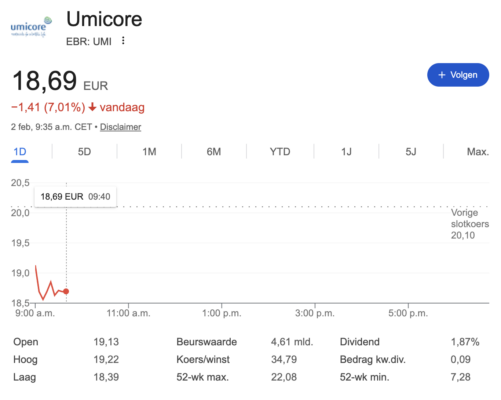
Task: Click the Umicore title heading
Action: pyautogui.click(x=104, y=19)
